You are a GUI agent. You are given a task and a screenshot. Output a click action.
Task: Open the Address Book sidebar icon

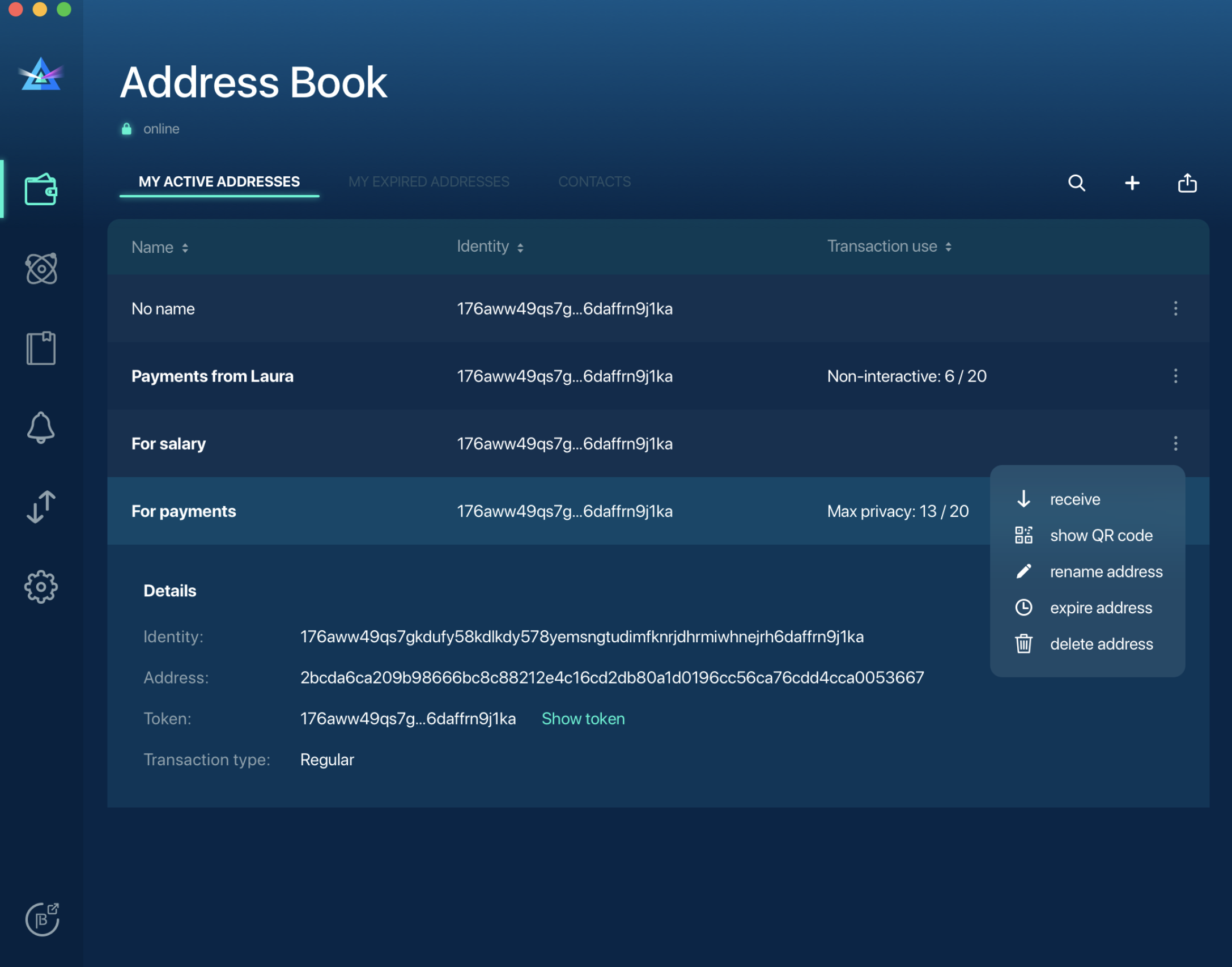(x=42, y=348)
